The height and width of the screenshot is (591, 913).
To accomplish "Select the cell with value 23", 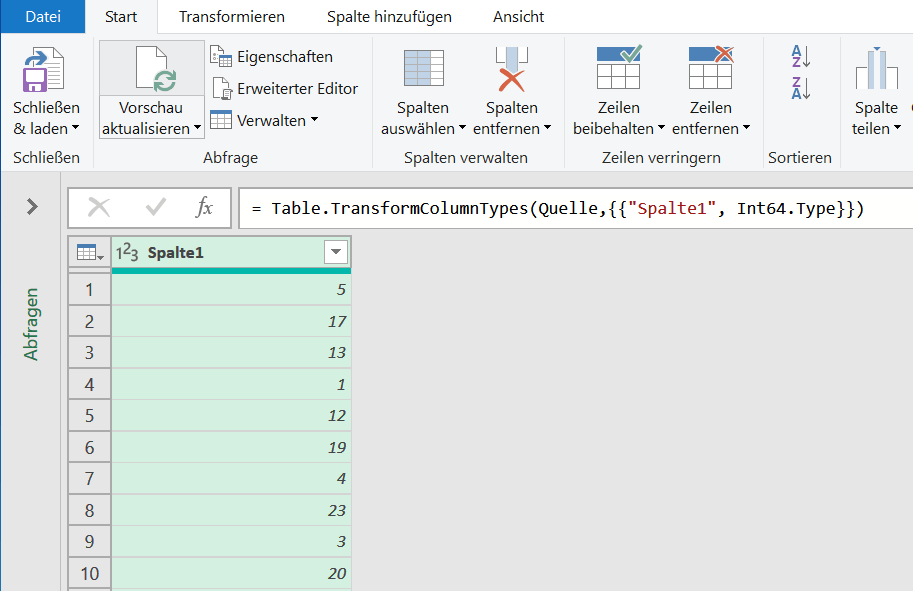I will [231, 511].
